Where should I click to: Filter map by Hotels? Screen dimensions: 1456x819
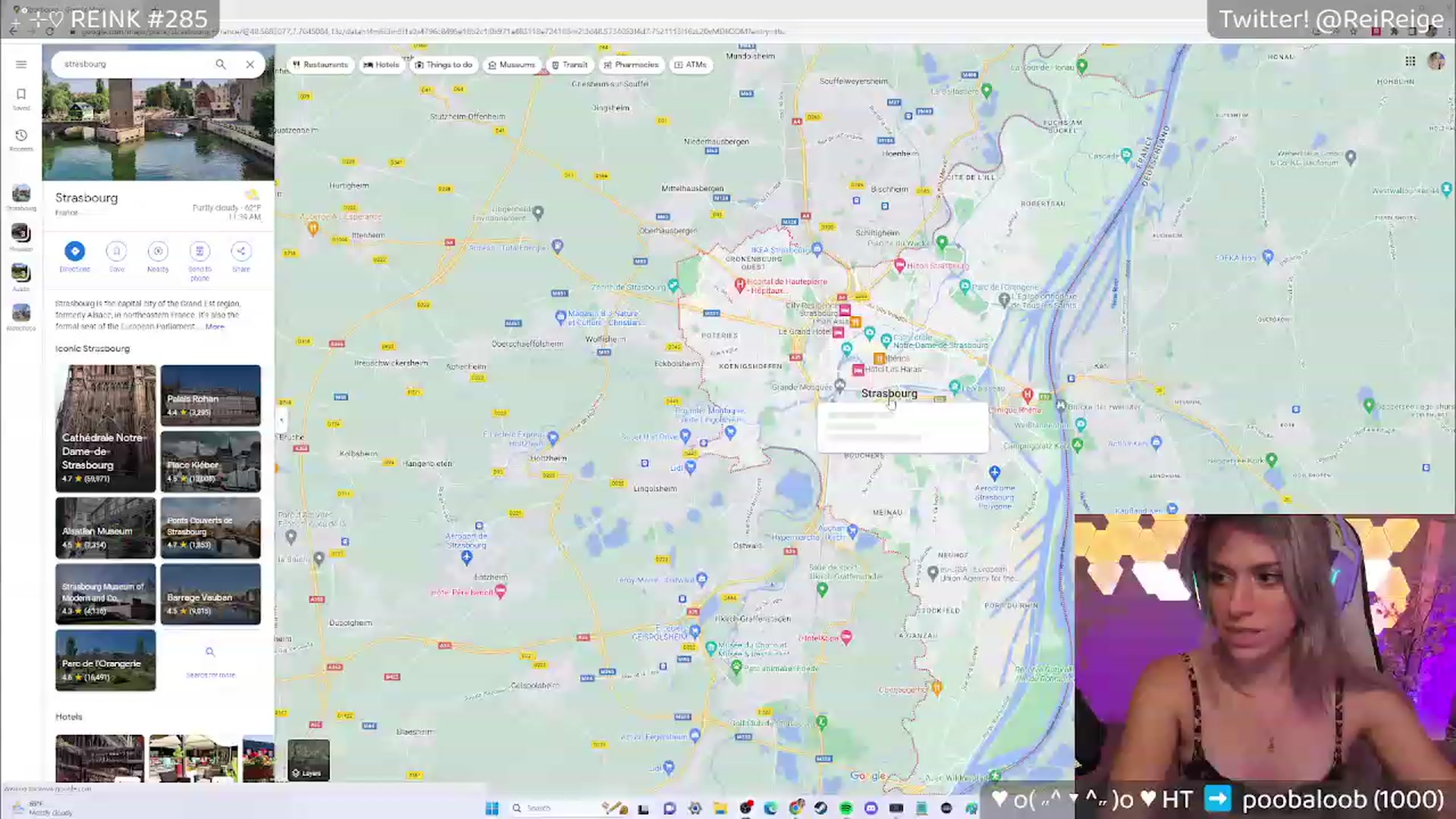[x=381, y=65]
